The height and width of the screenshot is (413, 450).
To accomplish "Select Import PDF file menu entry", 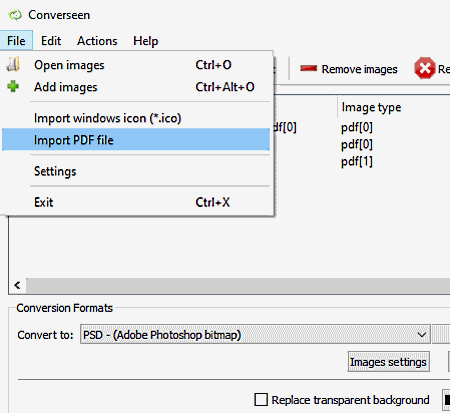I will tap(136, 140).
